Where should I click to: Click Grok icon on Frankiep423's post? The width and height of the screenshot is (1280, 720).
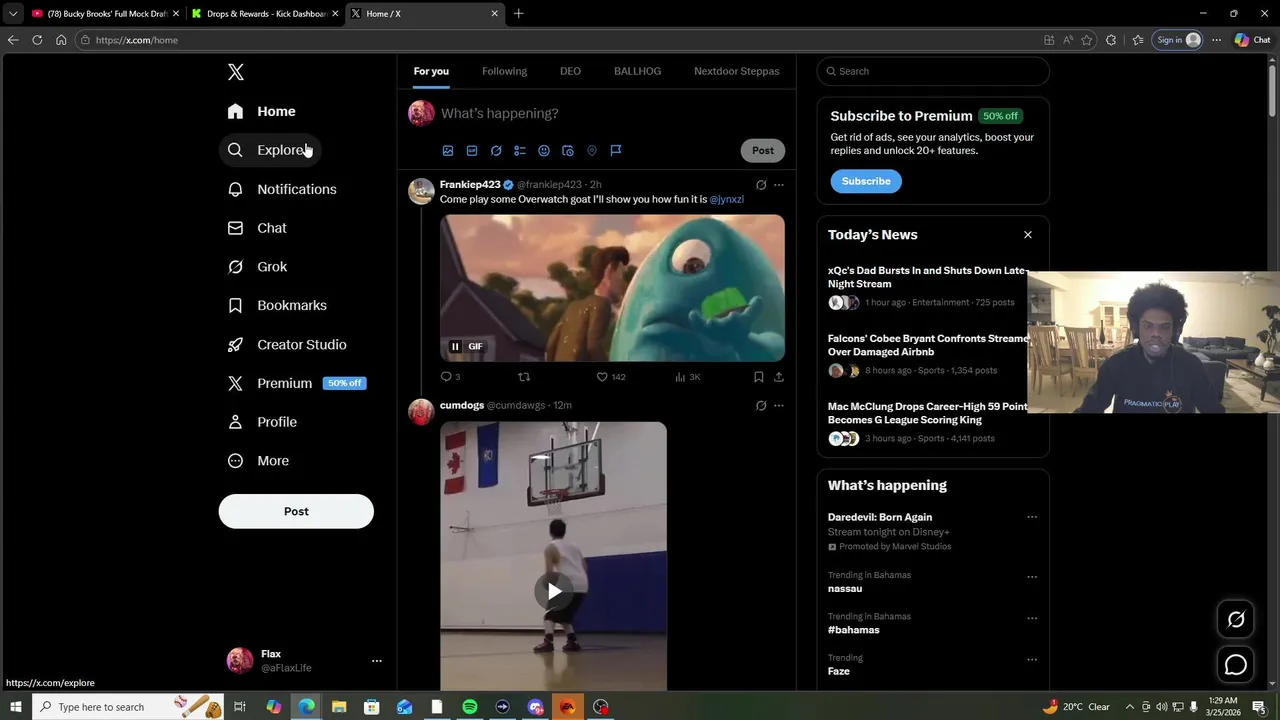click(x=761, y=185)
